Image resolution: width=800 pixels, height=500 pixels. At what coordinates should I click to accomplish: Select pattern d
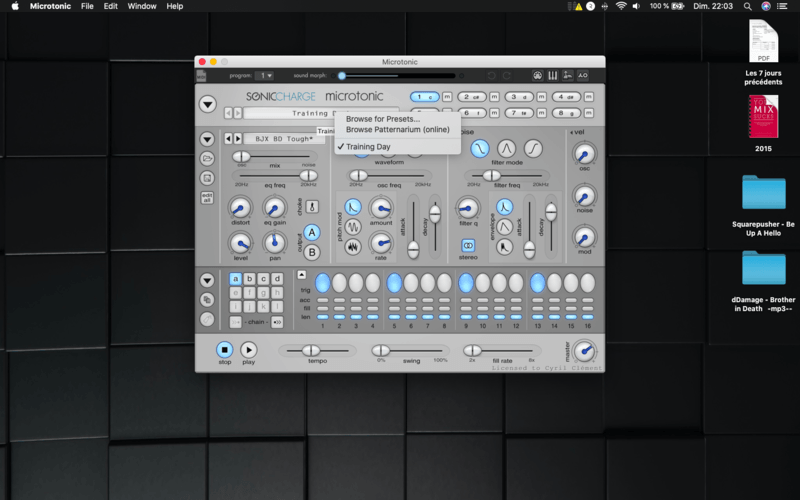pos(277,279)
